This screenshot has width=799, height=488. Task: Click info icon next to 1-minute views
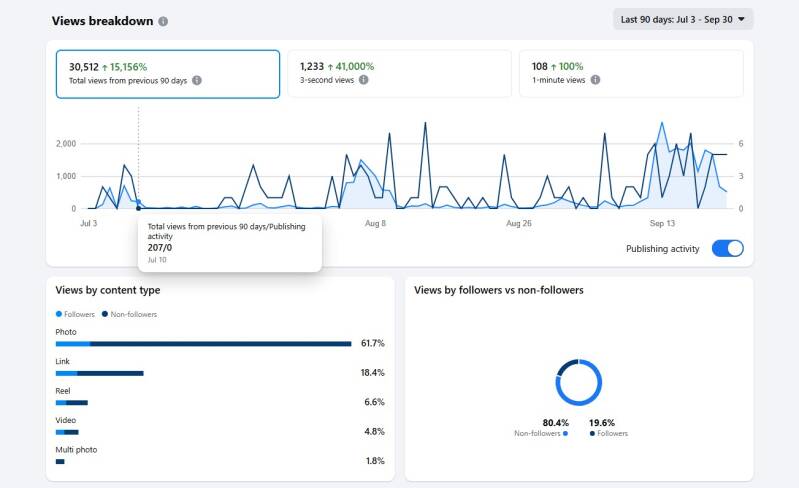tap(595, 80)
